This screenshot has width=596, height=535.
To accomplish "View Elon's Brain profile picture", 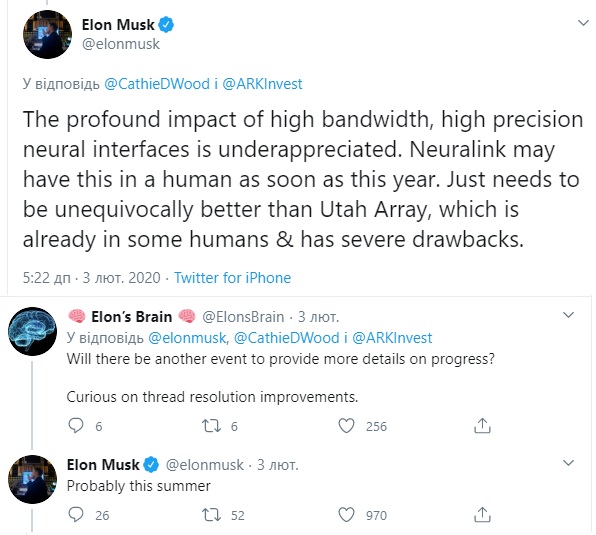I will click(33, 331).
